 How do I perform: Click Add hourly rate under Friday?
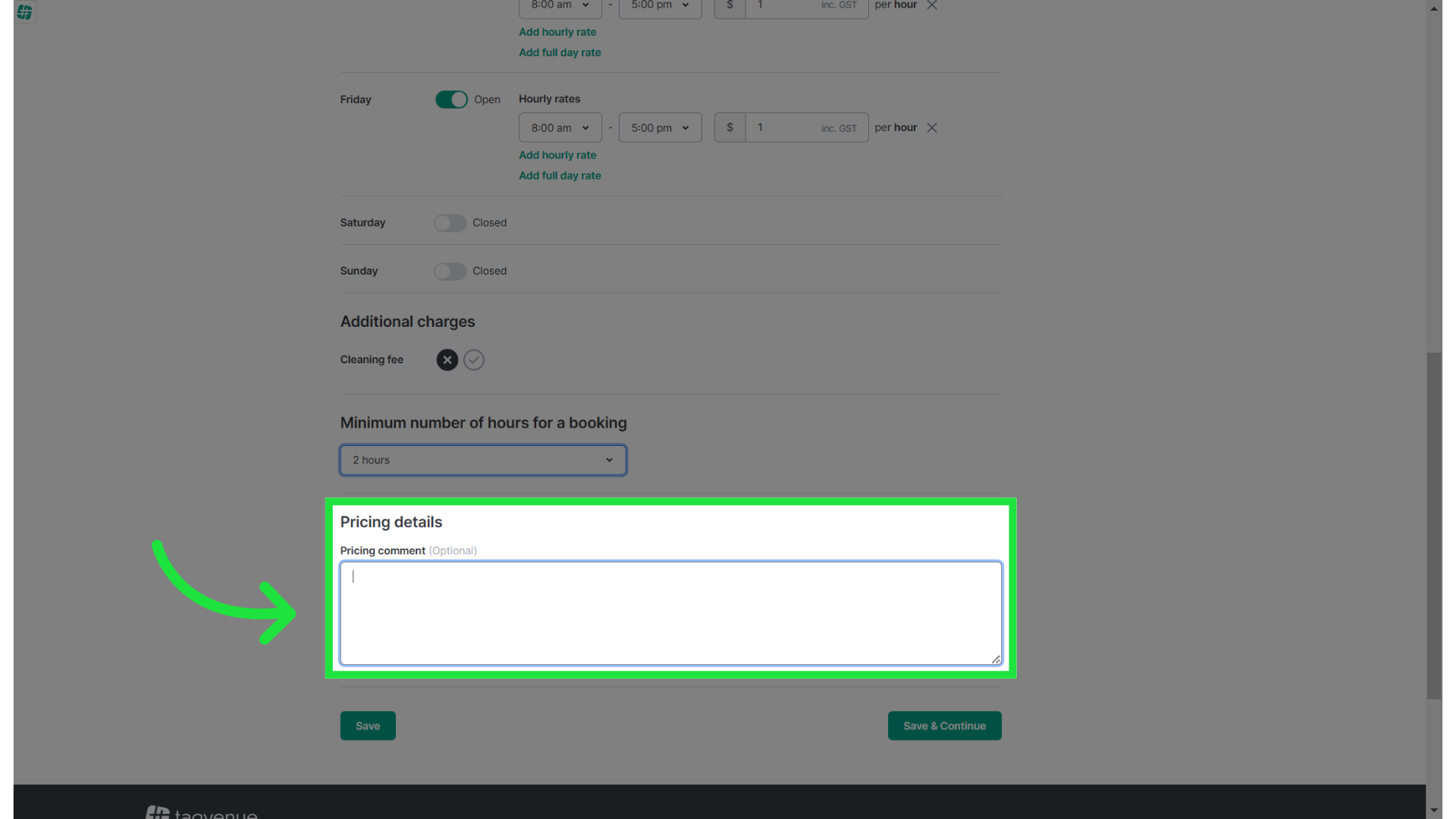(x=557, y=155)
